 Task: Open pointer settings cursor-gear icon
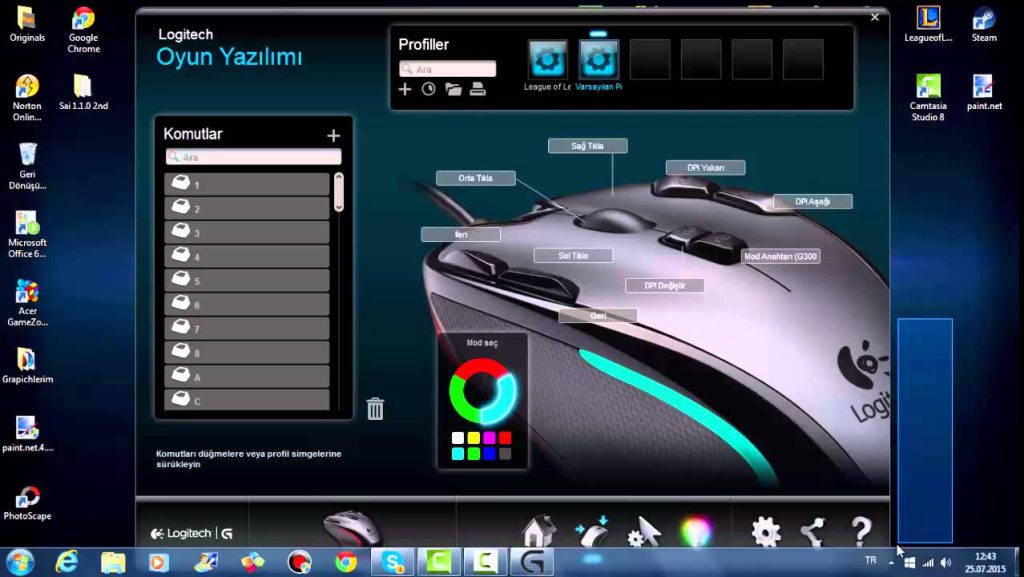point(645,531)
